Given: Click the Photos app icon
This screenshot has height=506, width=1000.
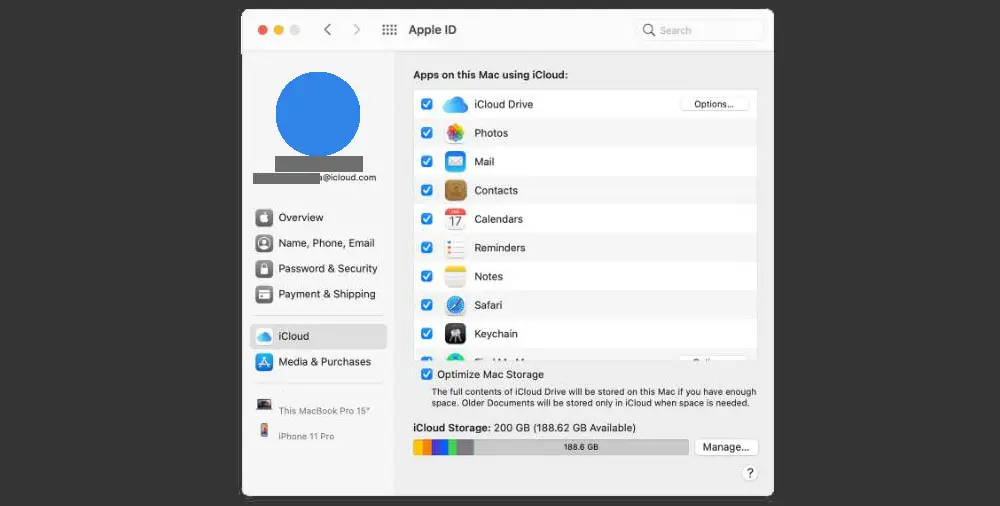Looking at the screenshot, I should (455, 133).
